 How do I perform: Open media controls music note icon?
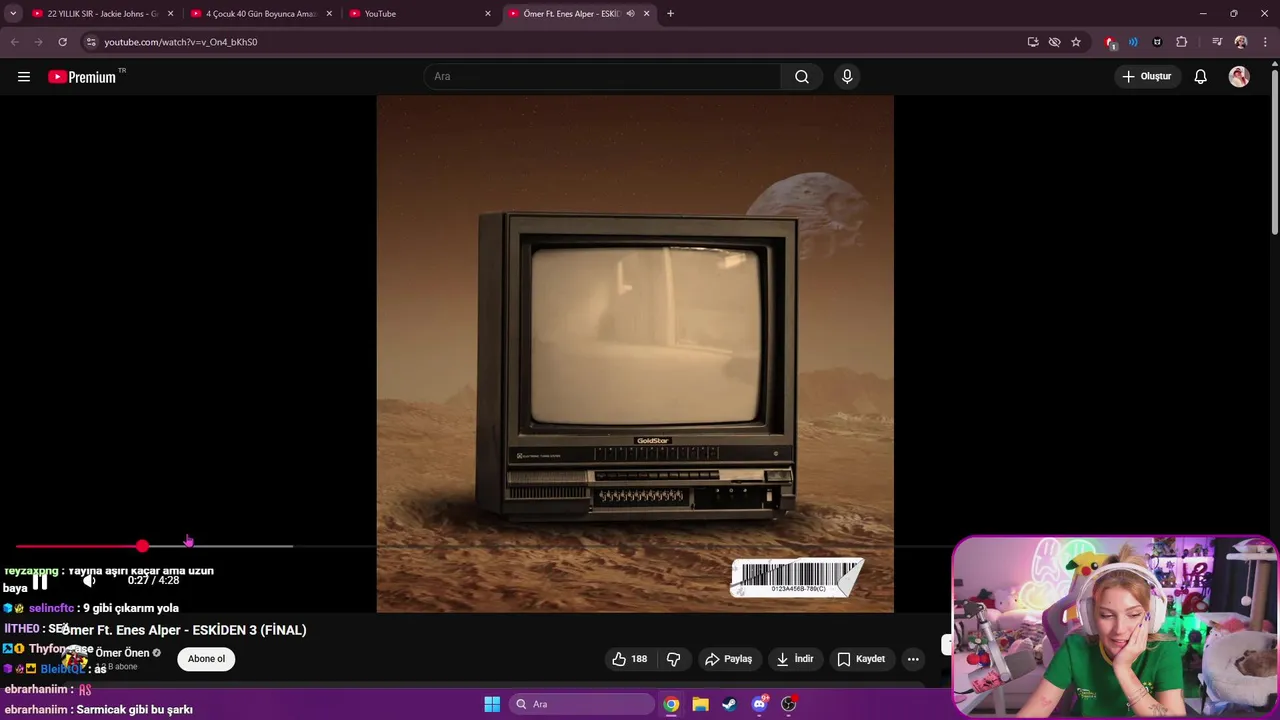tap(1217, 42)
